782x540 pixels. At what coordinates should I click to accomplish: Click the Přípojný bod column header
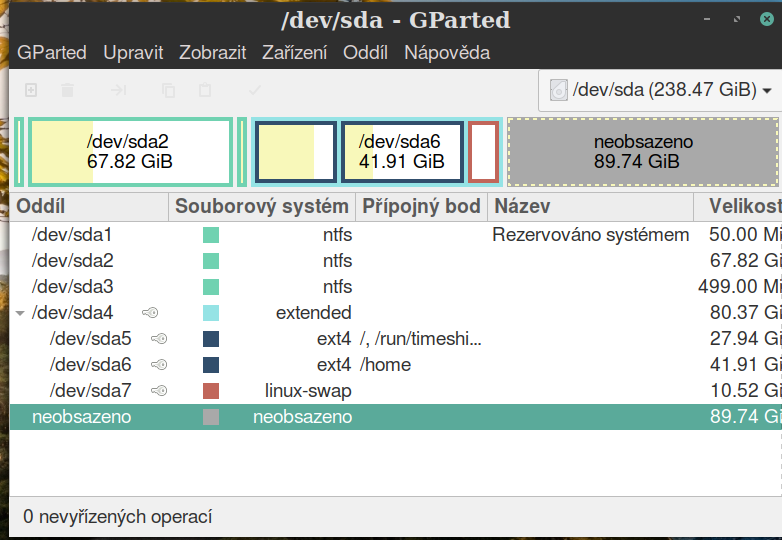421,207
